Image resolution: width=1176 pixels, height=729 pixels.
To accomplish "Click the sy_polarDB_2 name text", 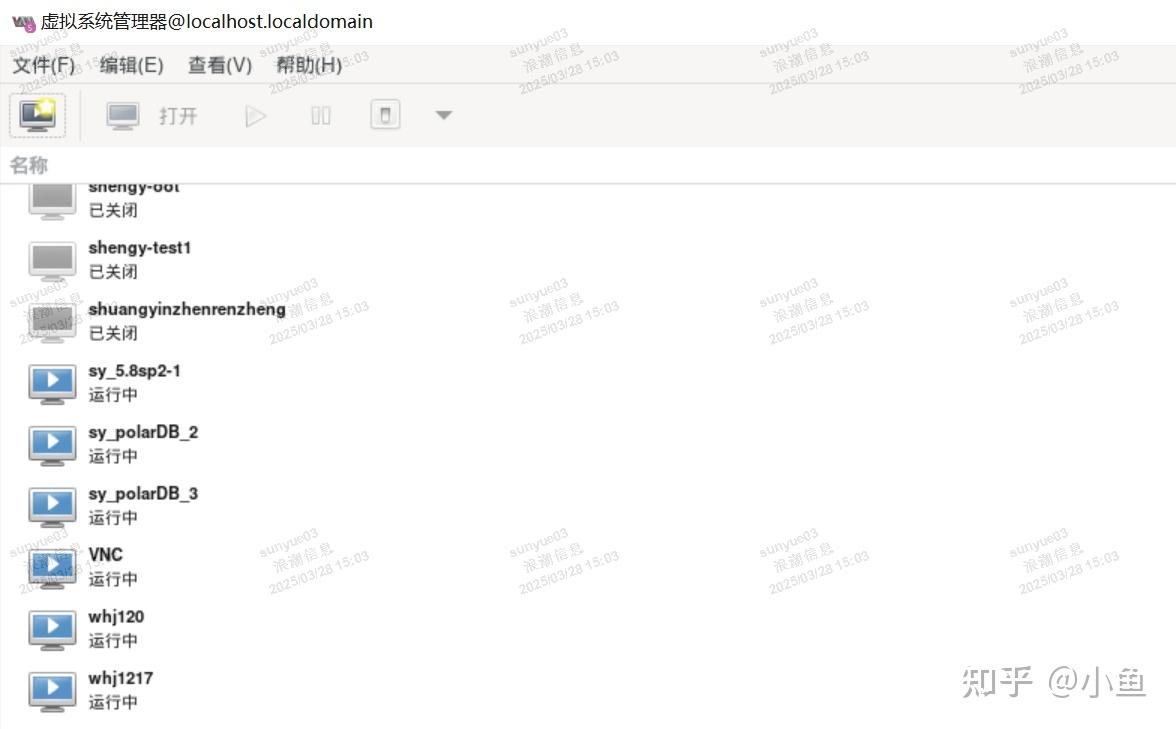I will point(143,433).
